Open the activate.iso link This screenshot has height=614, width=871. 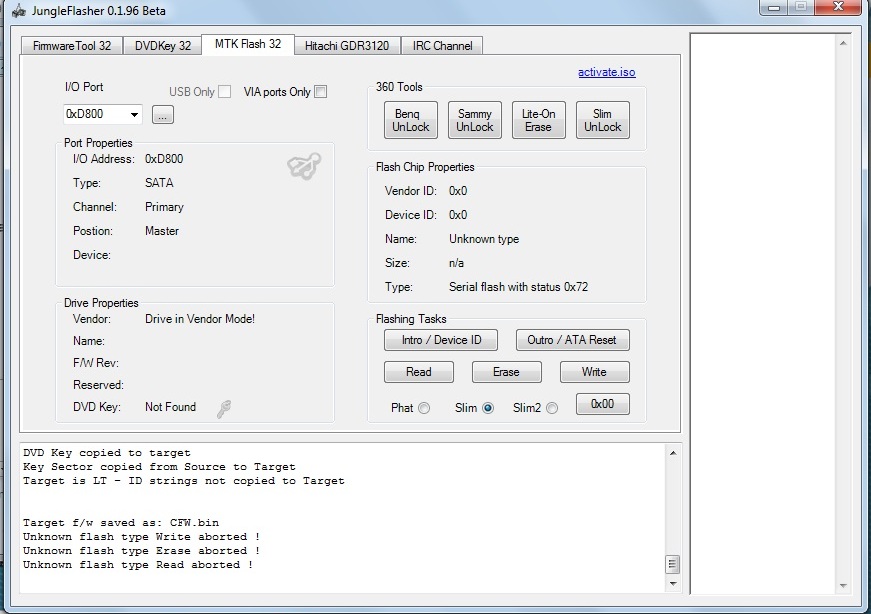click(606, 72)
